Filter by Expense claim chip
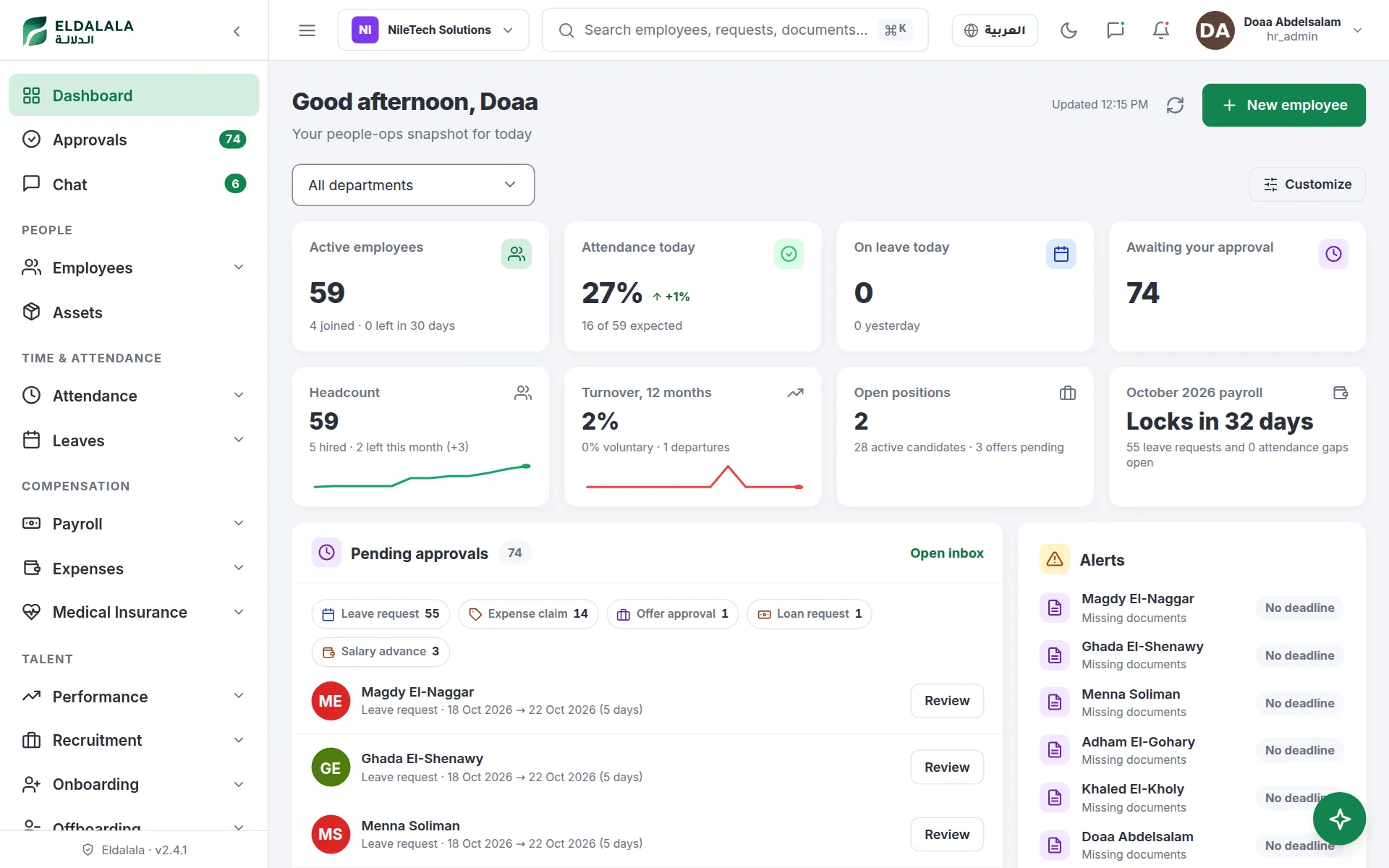Image resolution: width=1389 pixels, height=868 pixels. coord(528,614)
